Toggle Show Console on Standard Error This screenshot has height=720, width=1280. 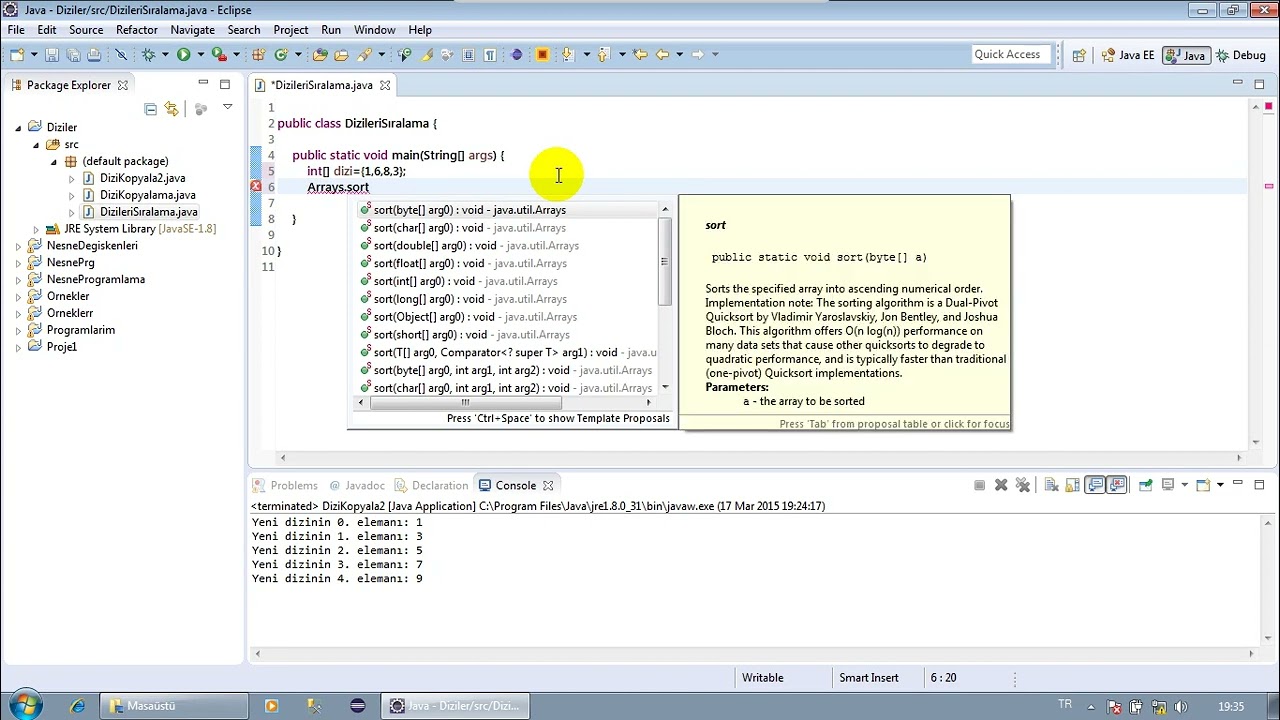[1117, 485]
